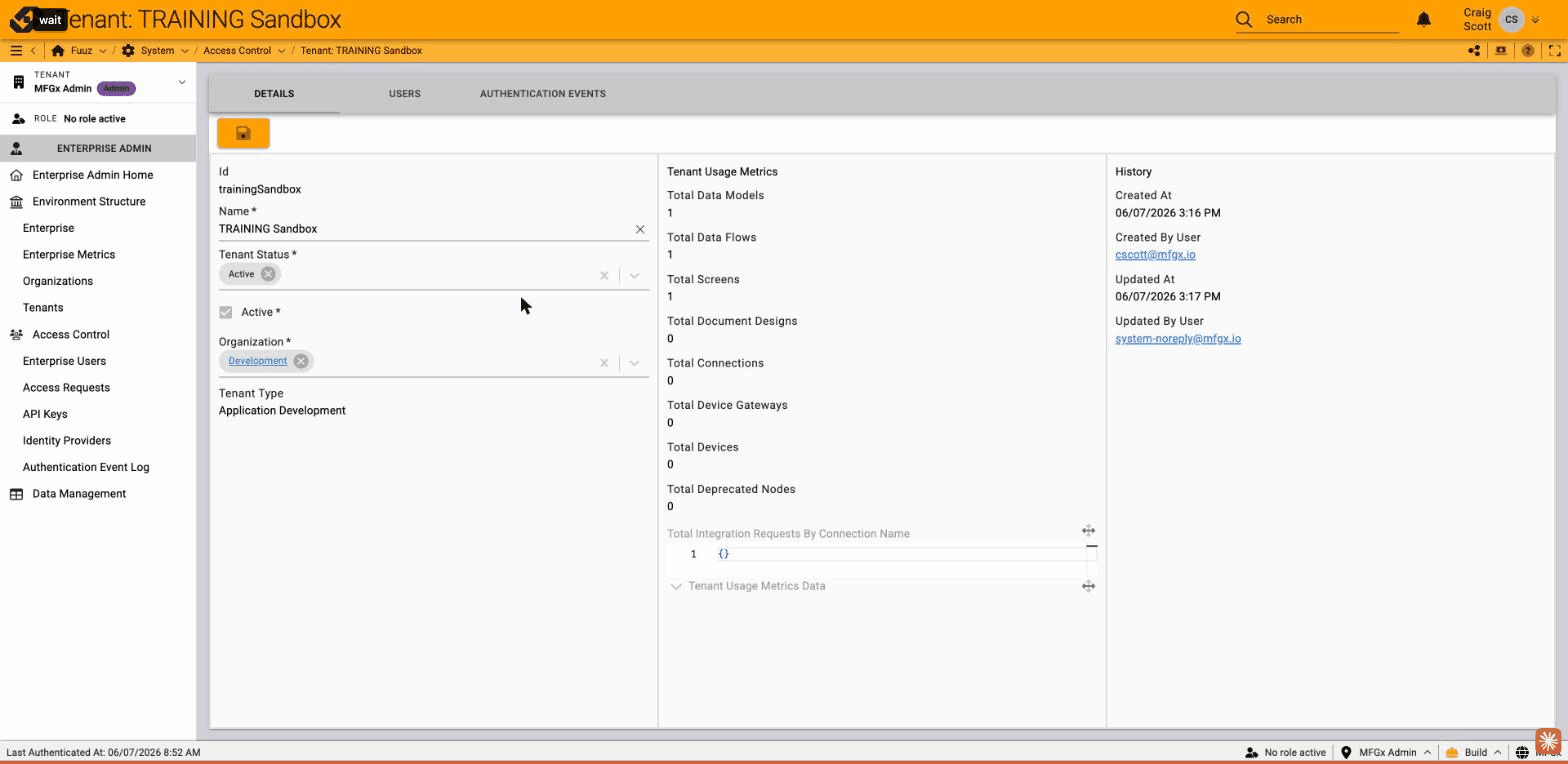Image resolution: width=1568 pixels, height=764 pixels.
Task: Click the CS user avatar
Action: click(x=1511, y=19)
